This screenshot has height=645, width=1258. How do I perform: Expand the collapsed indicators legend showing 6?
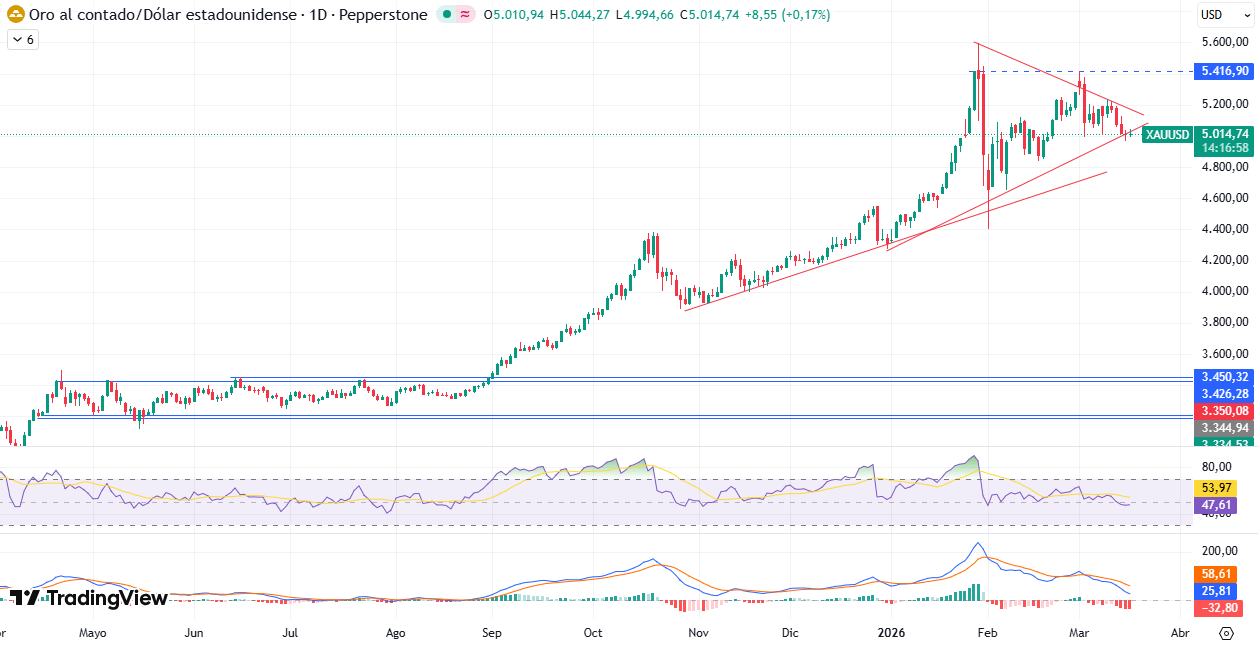(x=22, y=39)
